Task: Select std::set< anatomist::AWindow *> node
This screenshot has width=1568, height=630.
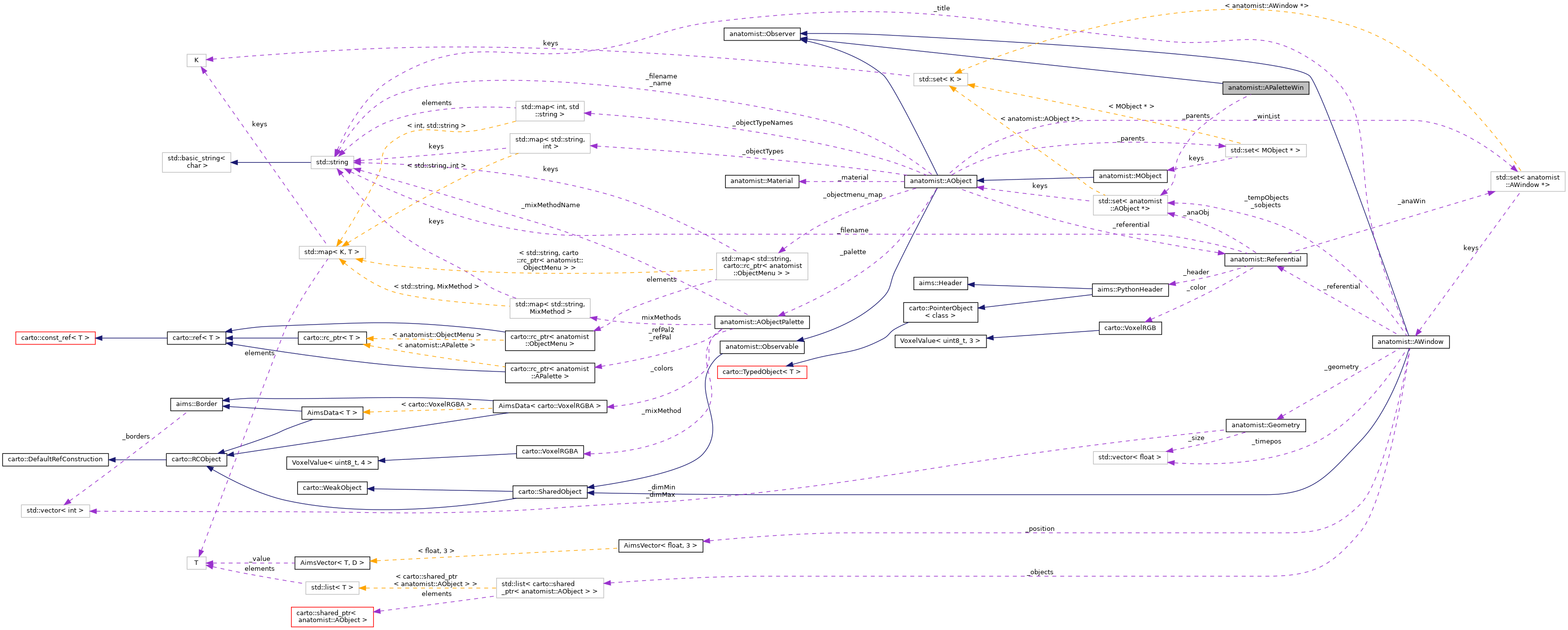Action: click(x=1528, y=182)
